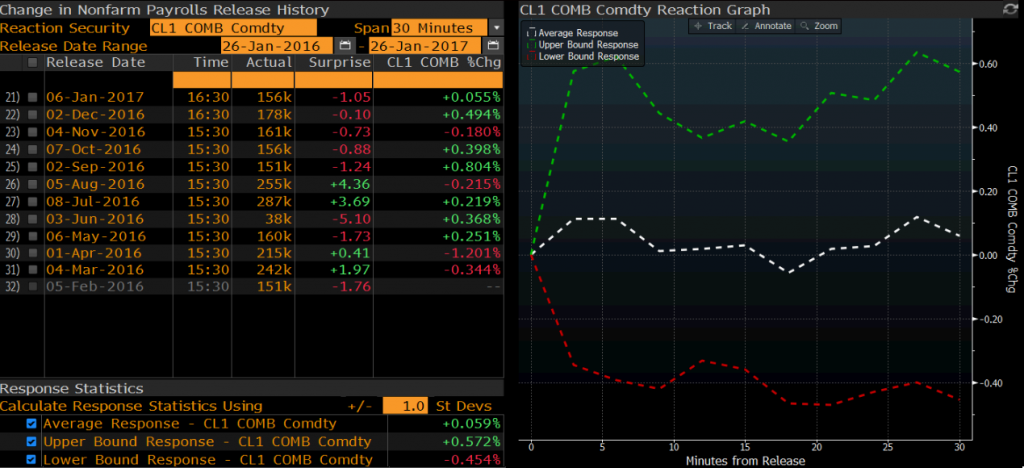The image size is (1024, 468).
Task: Click the CL1 COMB Comdty Reaction Graph title
Action: point(645,10)
